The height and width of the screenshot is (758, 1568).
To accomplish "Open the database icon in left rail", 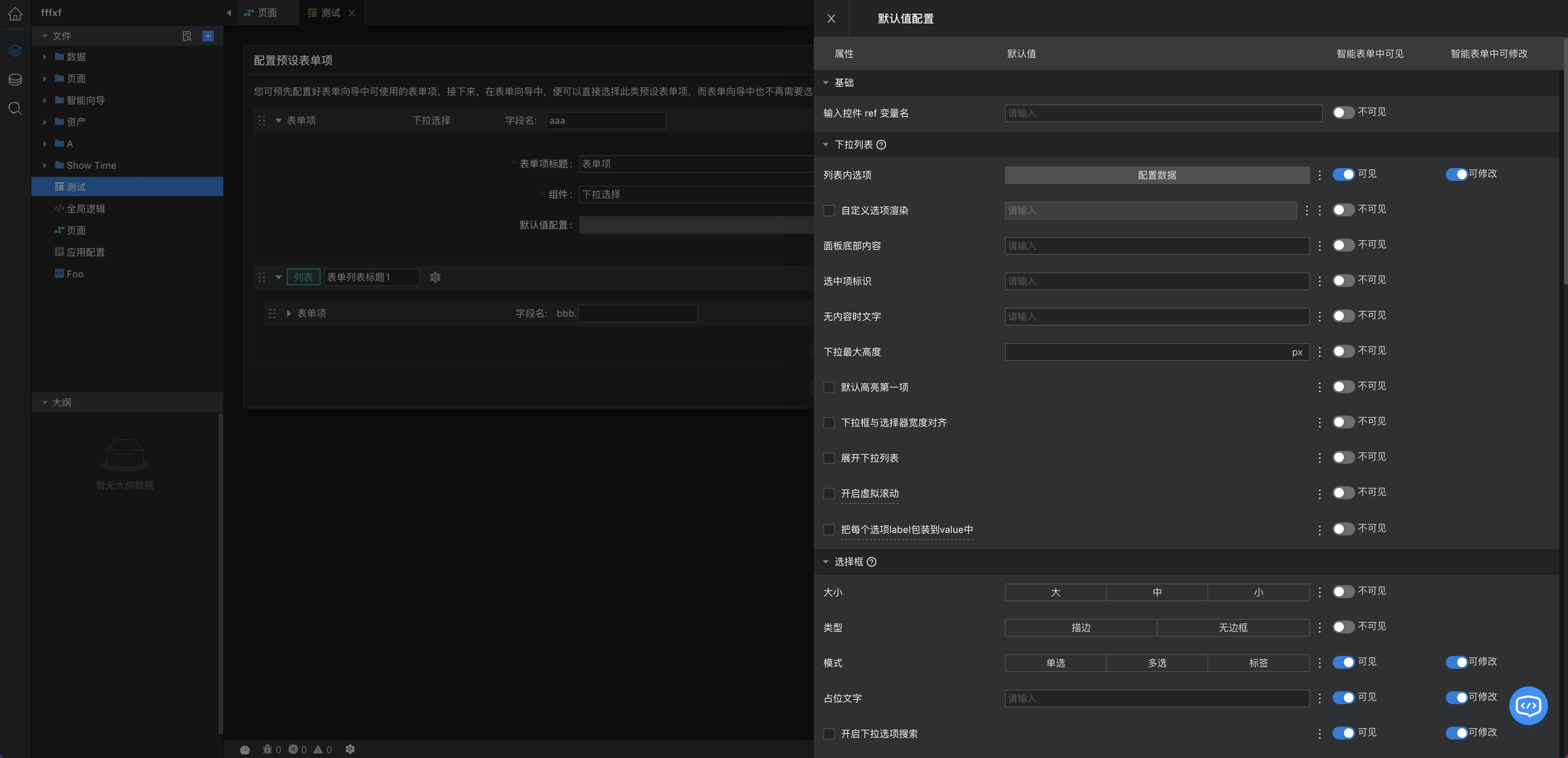I will click(x=15, y=79).
